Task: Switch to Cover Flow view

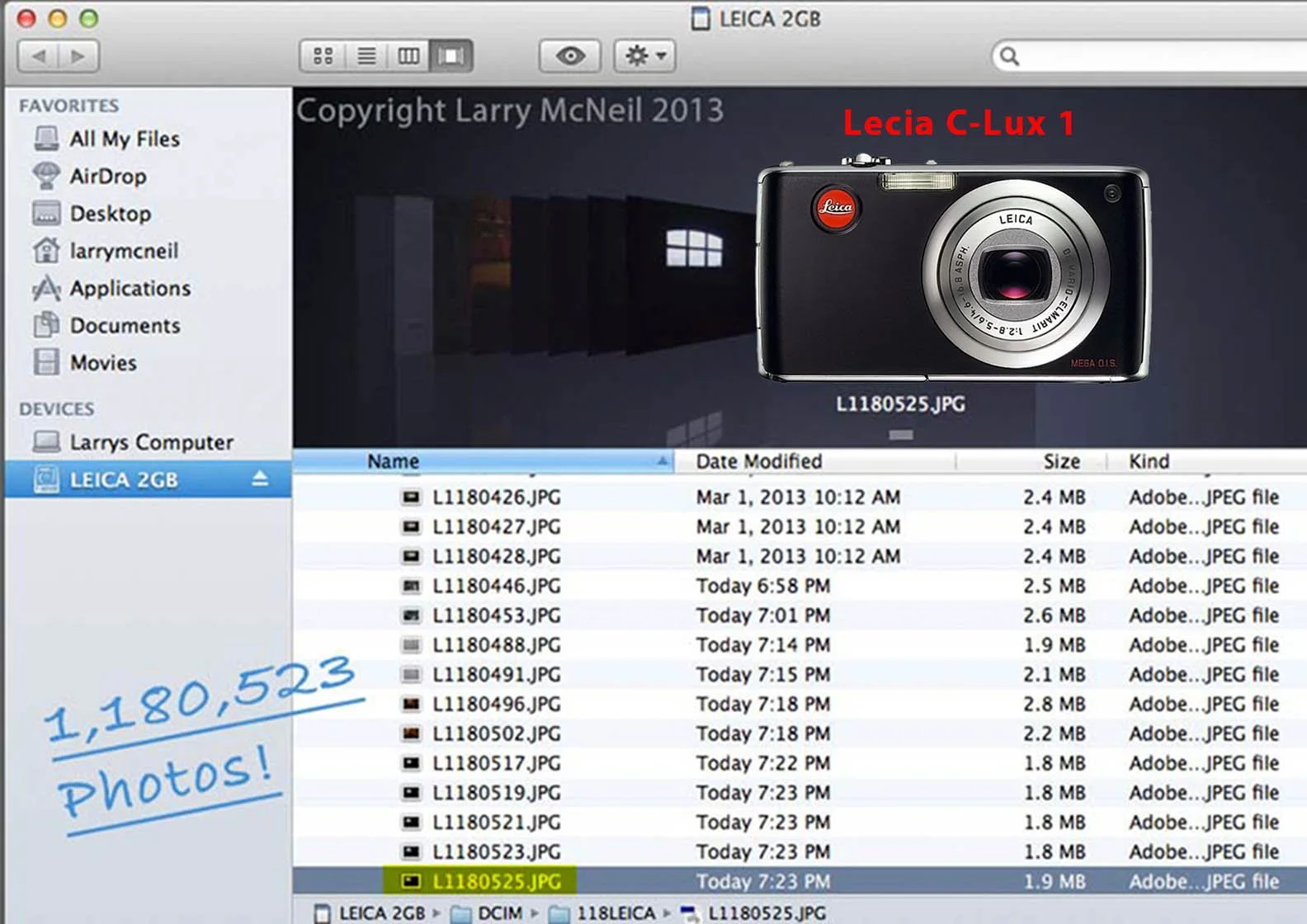Action: [451, 56]
